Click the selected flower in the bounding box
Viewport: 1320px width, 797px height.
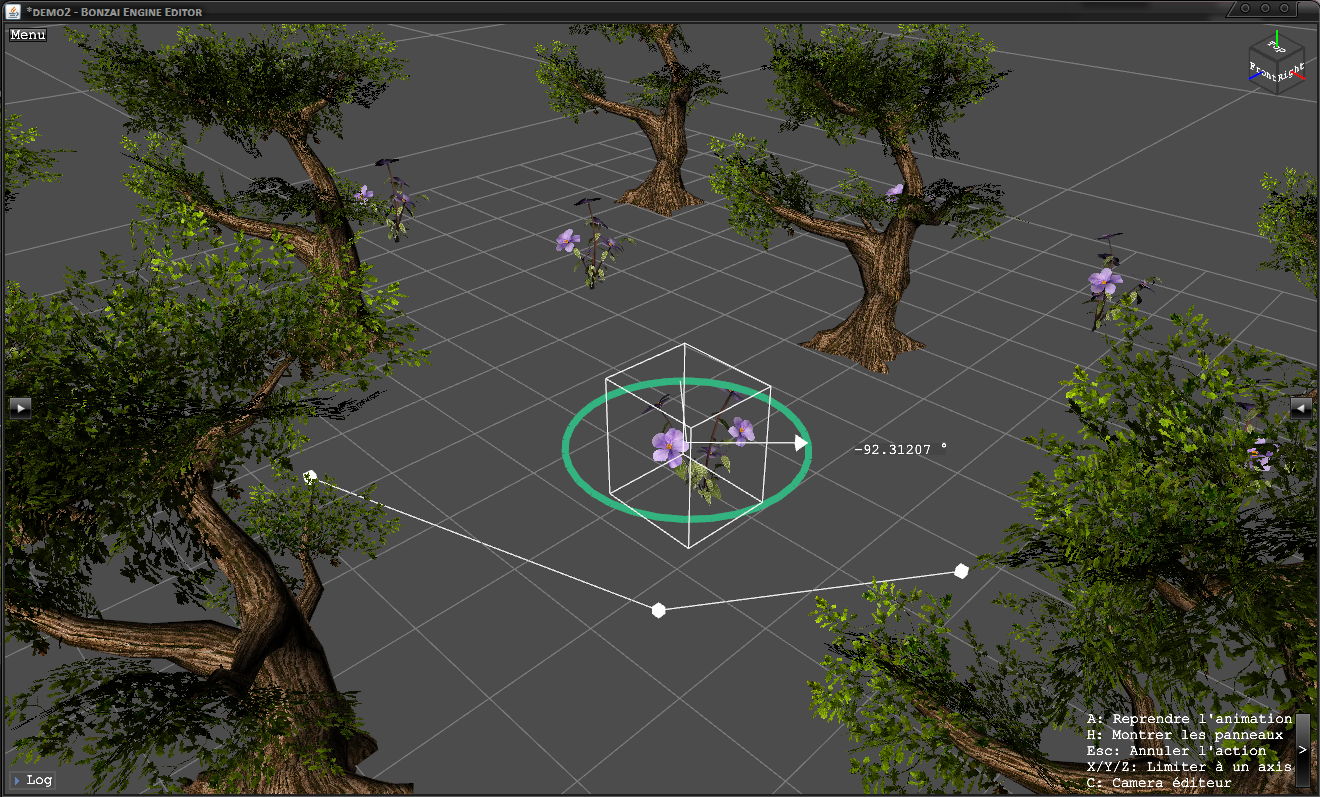670,446
